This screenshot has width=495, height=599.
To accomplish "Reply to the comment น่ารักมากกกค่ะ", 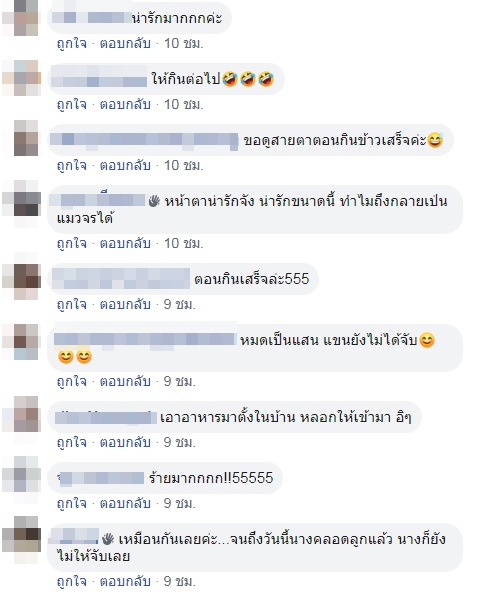I will pos(125,44).
